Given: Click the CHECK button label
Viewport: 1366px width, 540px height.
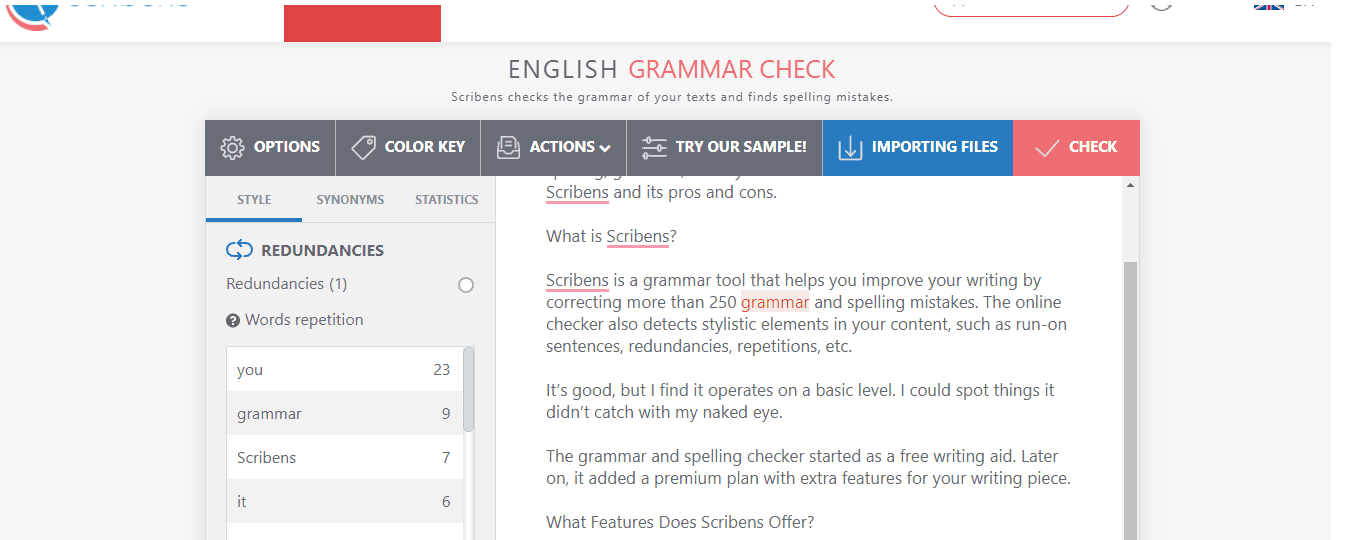Looking at the screenshot, I should [1093, 147].
